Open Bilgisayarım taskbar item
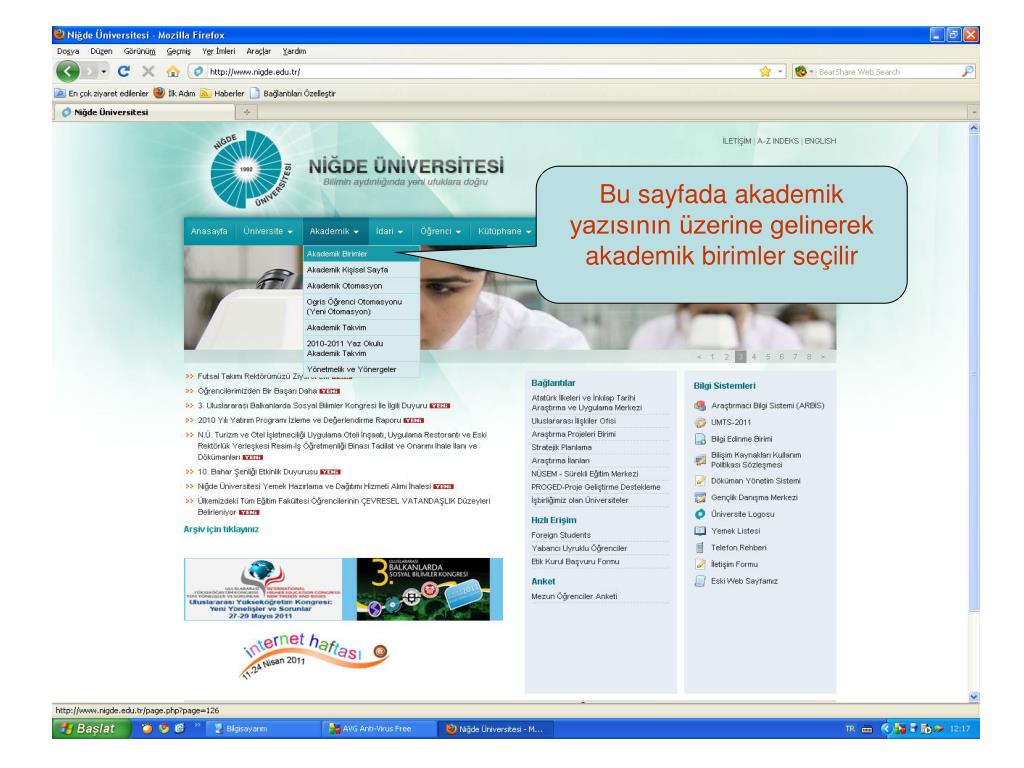Screen dimensions: 1024x768 tap(262, 729)
